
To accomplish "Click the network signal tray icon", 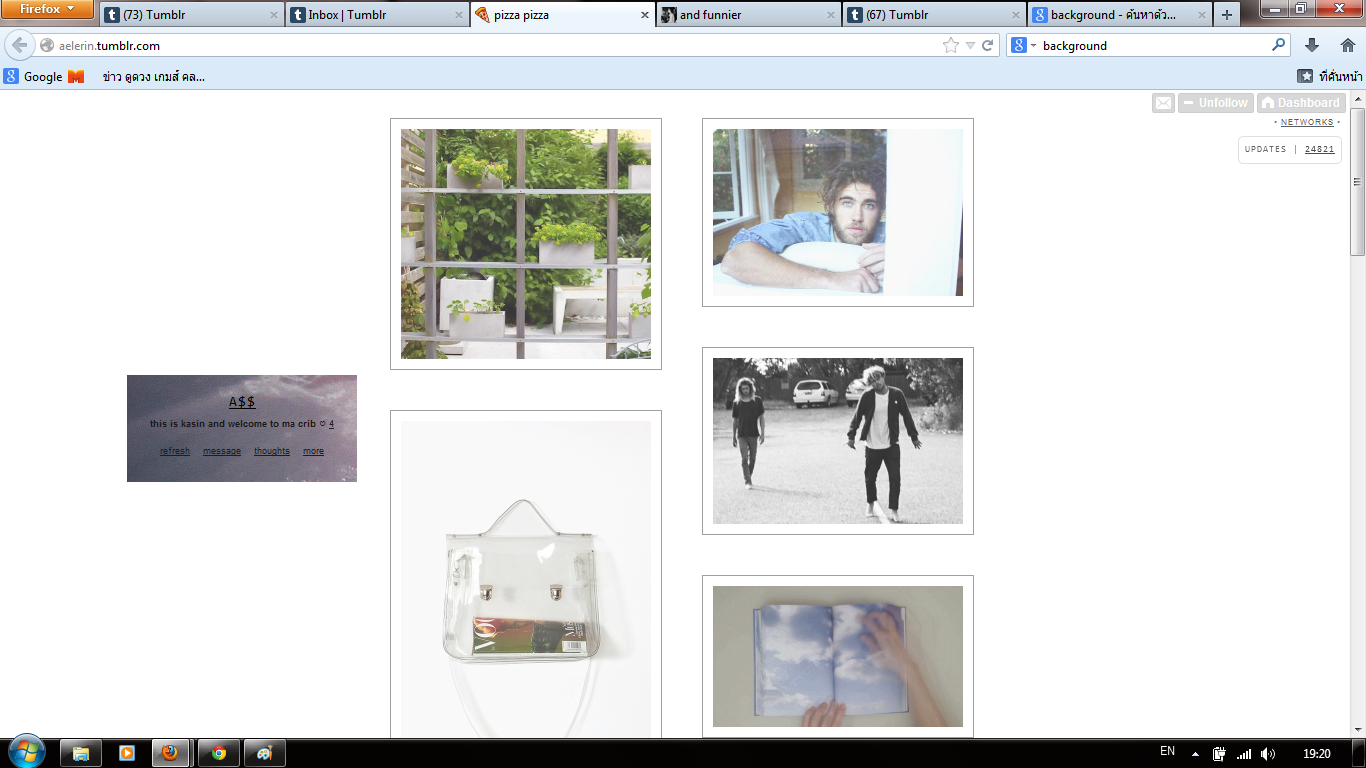I will 1244,754.
